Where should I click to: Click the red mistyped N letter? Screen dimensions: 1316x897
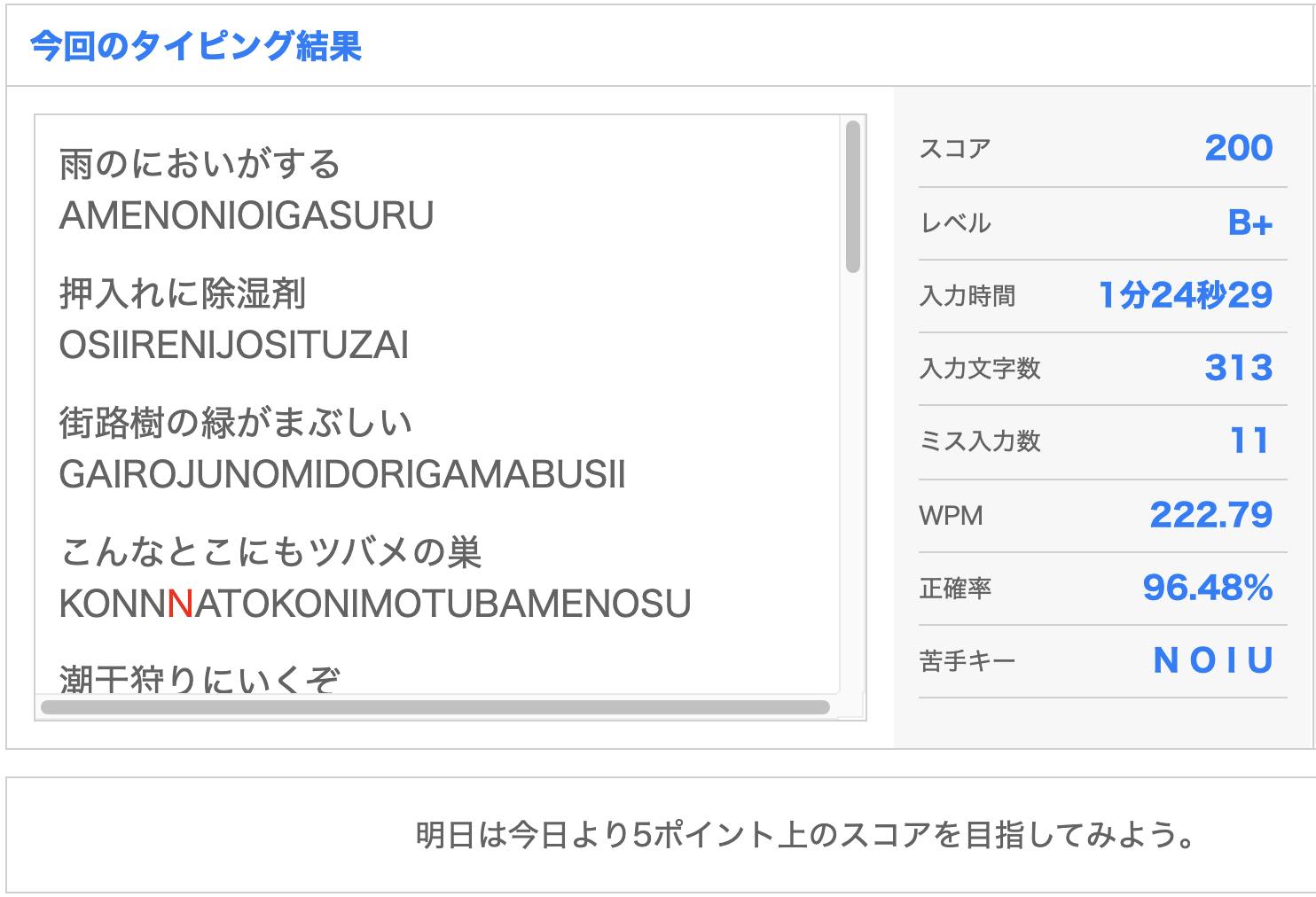click(180, 604)
